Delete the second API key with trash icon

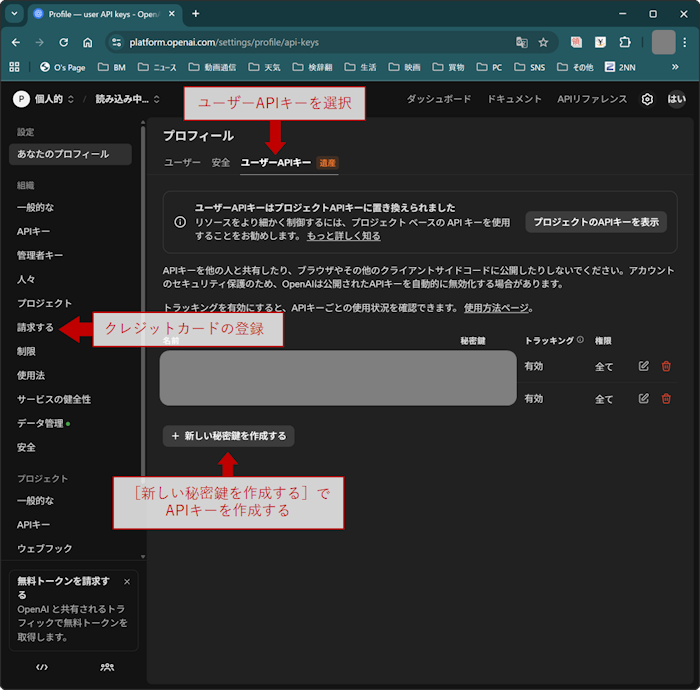[x=666, y=399]
